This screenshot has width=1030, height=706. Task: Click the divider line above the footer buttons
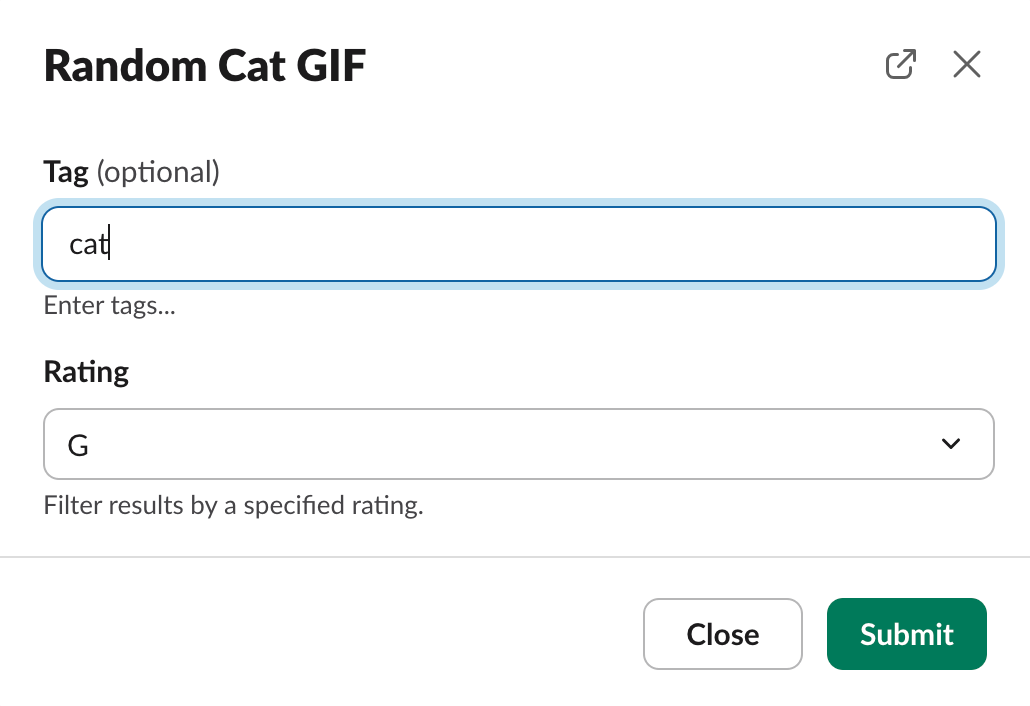pyautogui.click(x=515, y=556)
